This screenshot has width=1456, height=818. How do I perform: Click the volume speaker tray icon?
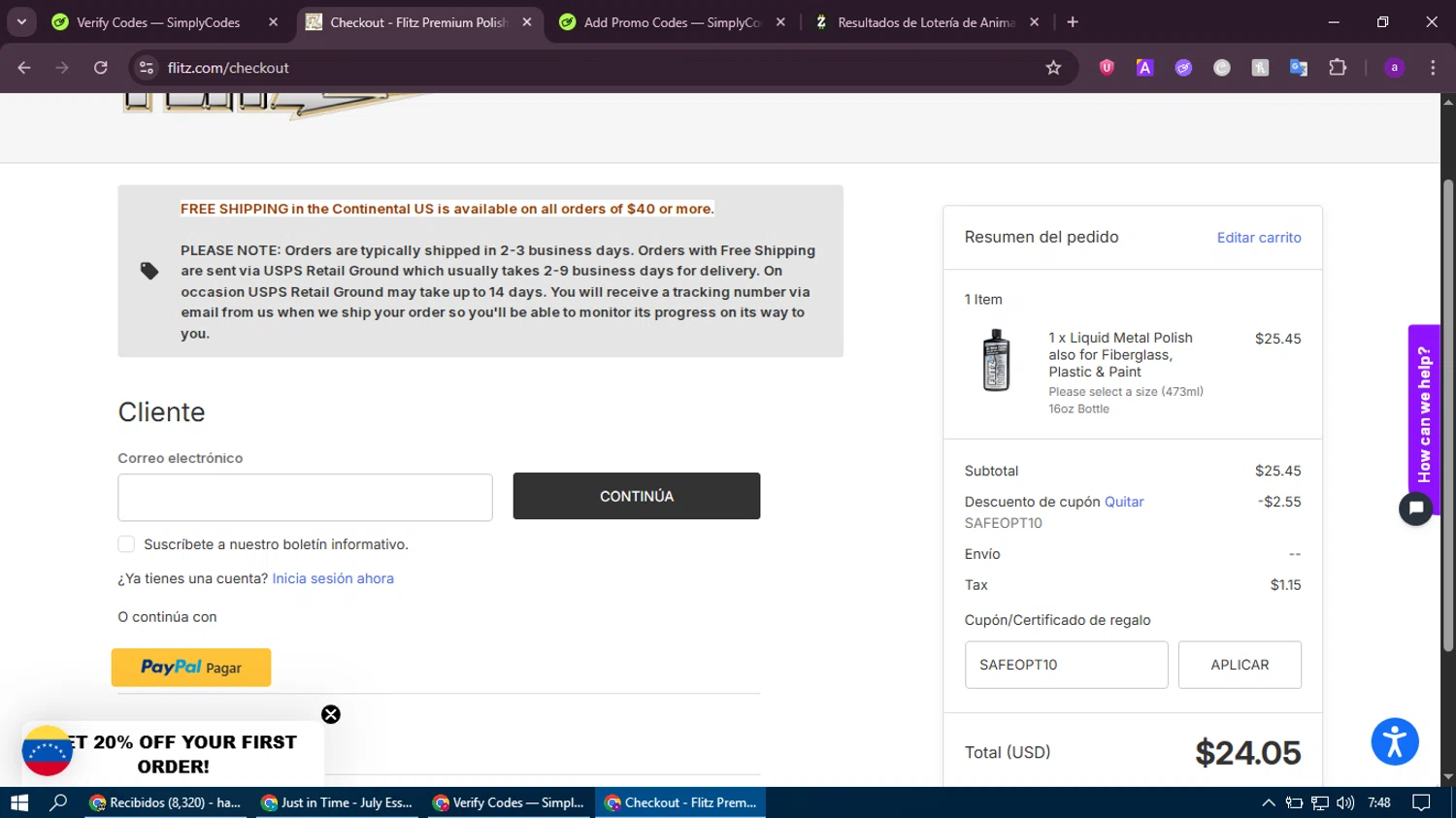point(1344,802)
